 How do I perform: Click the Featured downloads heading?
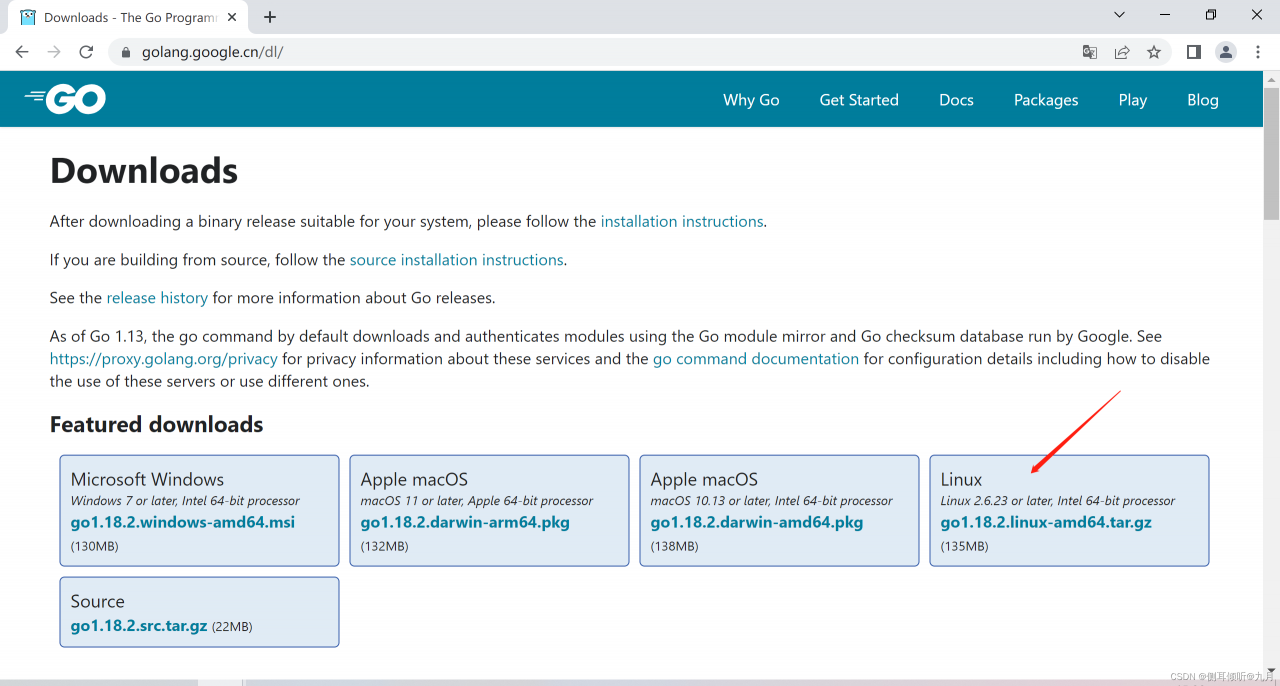point(156,424)
